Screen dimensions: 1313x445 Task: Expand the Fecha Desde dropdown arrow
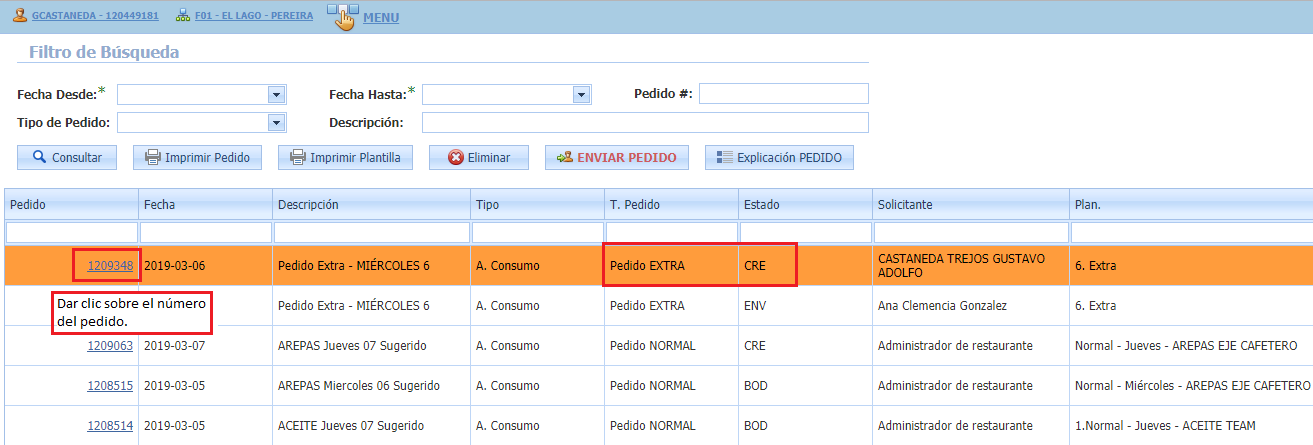point(277,94)
